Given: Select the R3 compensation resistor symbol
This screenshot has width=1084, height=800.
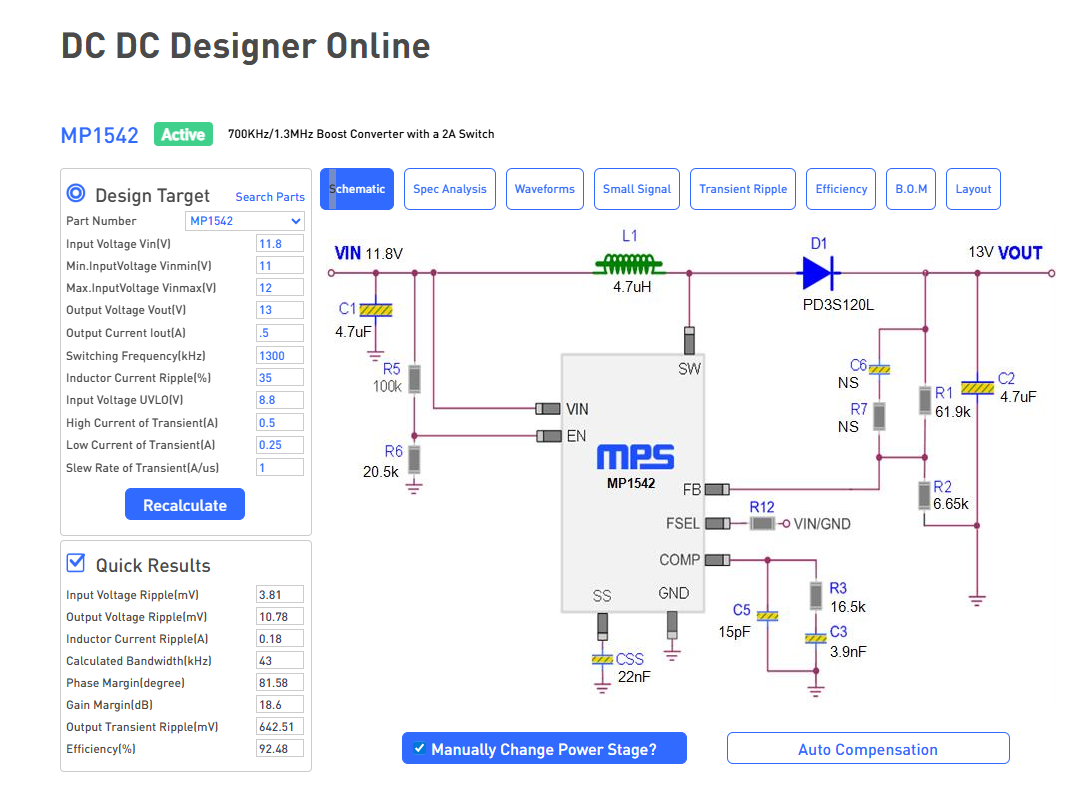Looking at the screenshot, I should point(816,597).
